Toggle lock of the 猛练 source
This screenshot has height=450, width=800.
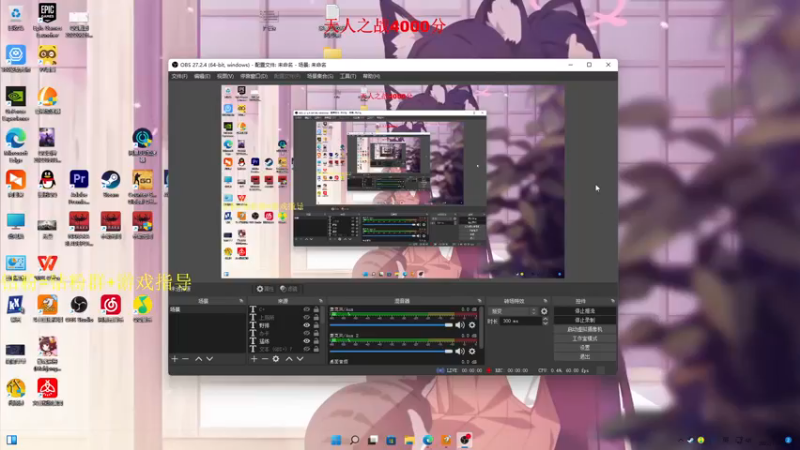click(316, 341)
